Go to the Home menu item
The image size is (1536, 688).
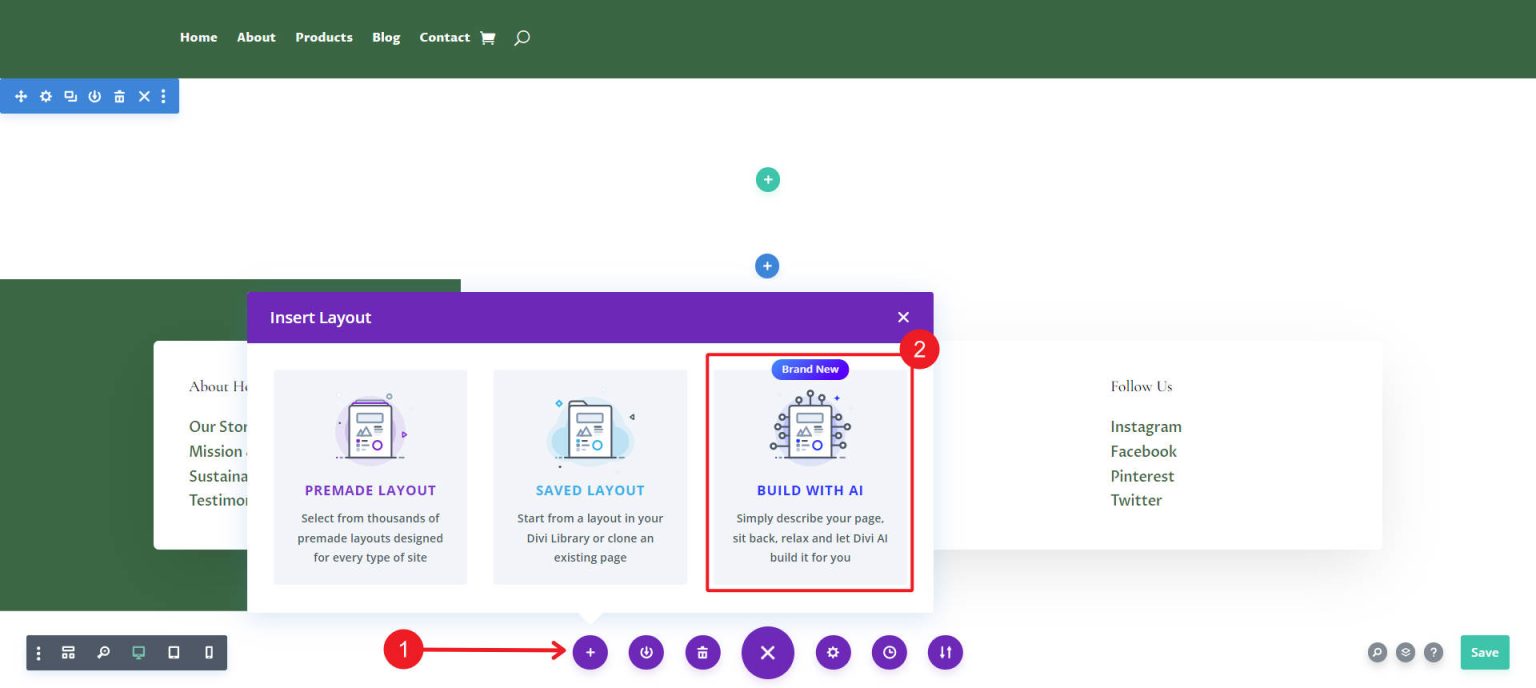coord(198,37)
